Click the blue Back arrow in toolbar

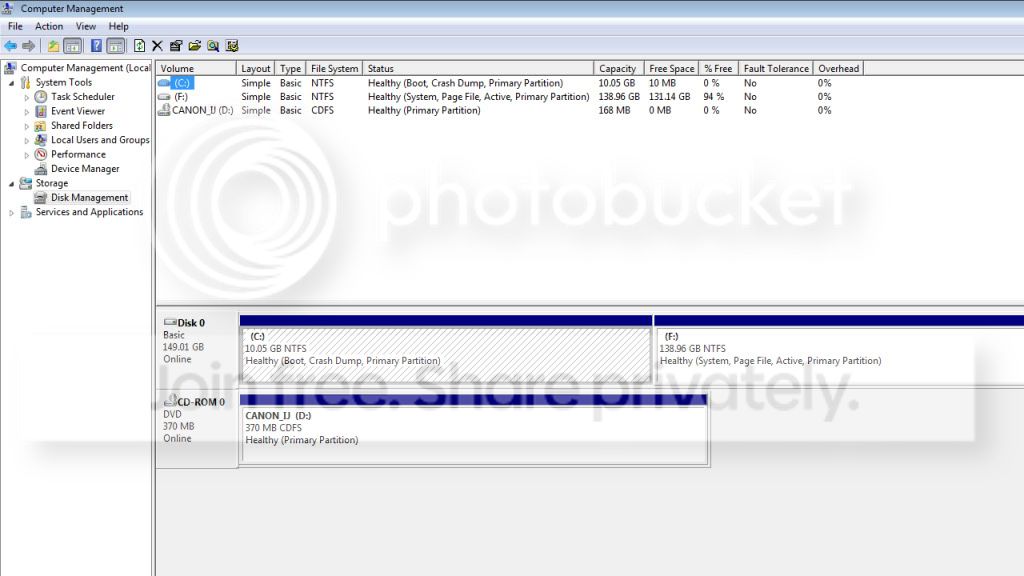10,46
